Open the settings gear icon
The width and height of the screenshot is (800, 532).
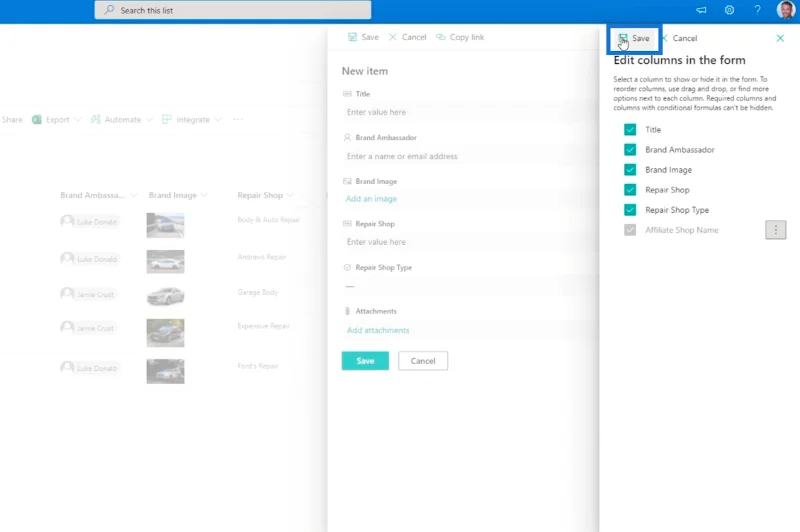[729, 10]
